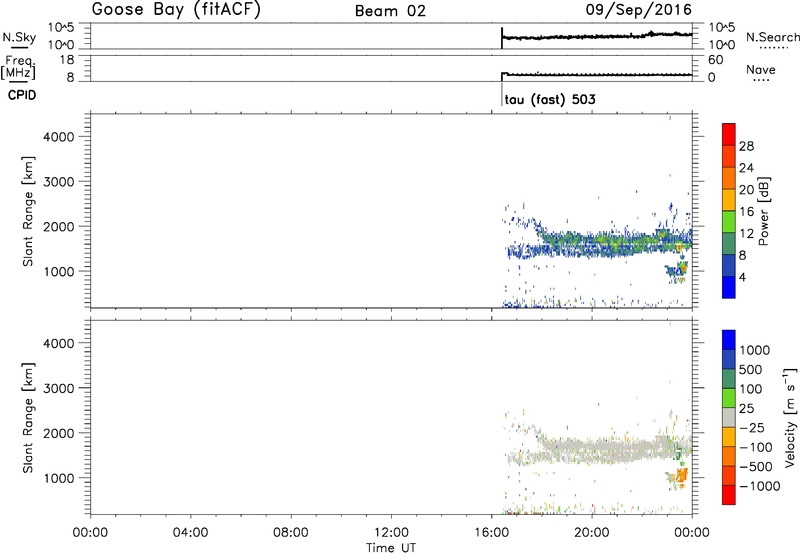Click the '28' label on Power colorbar
Screen dimensions: 800x554
(746, 146)
